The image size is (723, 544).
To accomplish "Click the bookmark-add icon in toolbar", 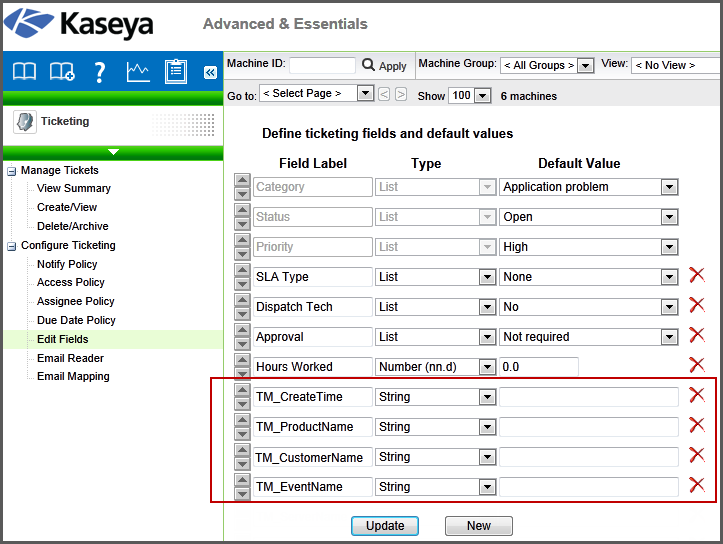I will tap(62, 71).
